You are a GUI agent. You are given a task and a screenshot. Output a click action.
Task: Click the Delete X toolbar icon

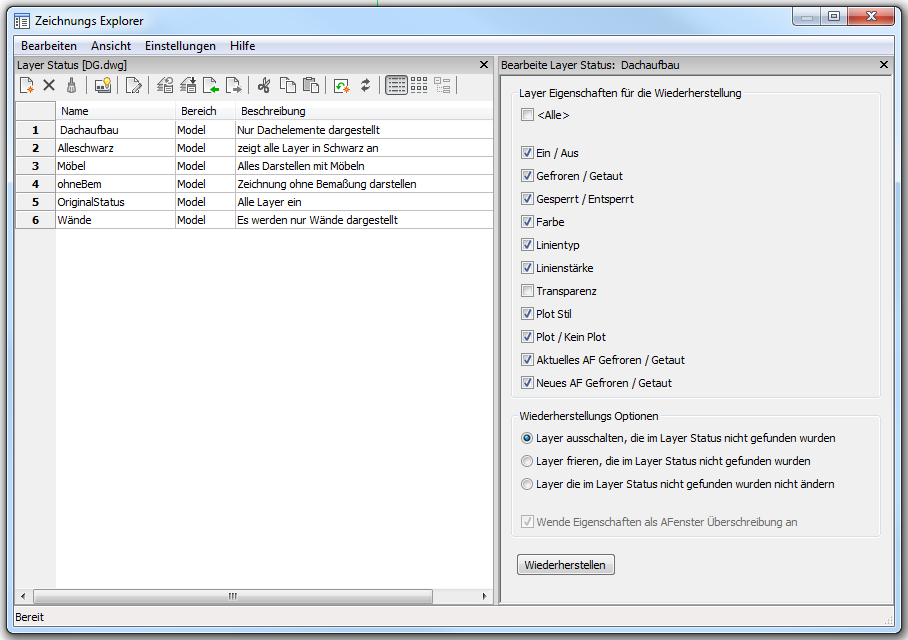point(49,86)
